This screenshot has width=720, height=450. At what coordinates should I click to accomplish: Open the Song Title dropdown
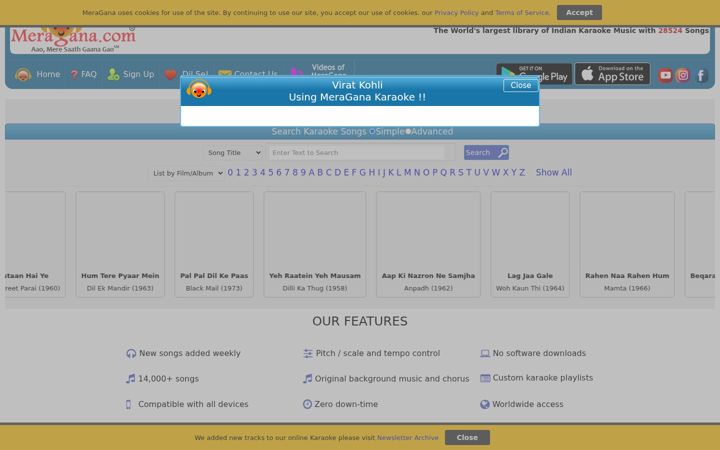click(x=234, y=152)
